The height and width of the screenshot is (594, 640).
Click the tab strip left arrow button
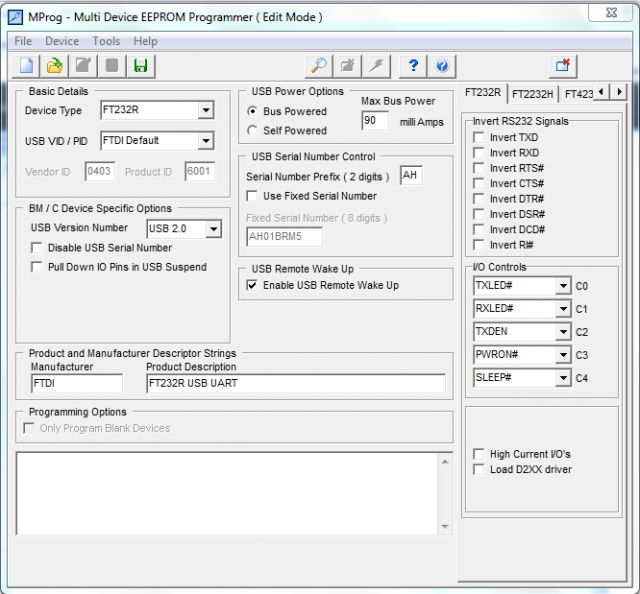pos(601,92)
